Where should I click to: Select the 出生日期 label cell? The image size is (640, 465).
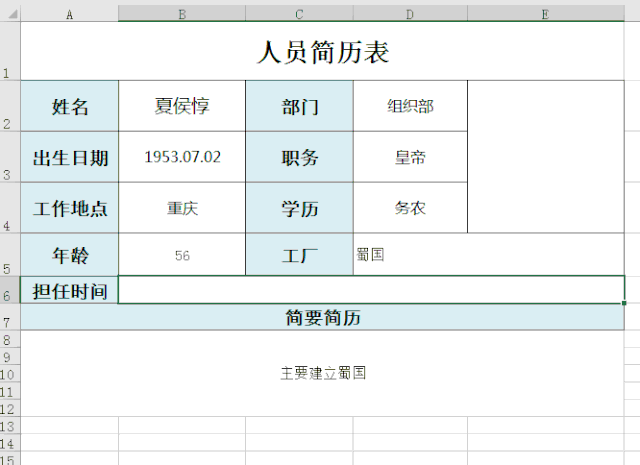pos(69,157)
